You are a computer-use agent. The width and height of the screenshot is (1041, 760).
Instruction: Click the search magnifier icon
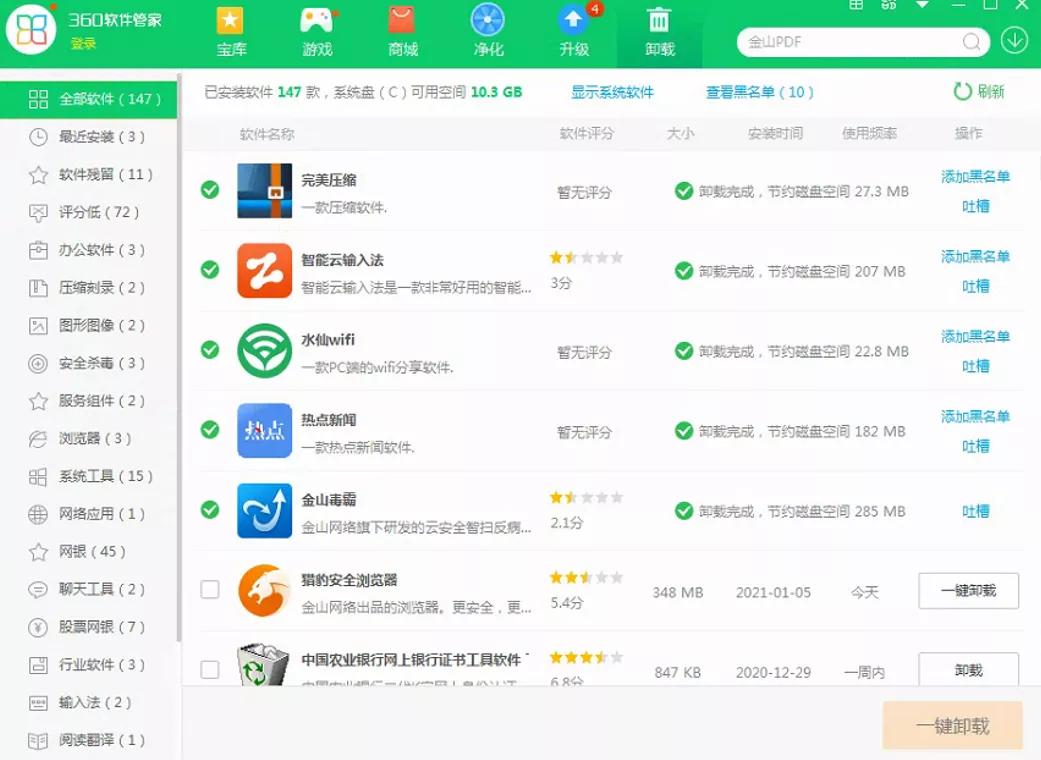click(971, 42)
